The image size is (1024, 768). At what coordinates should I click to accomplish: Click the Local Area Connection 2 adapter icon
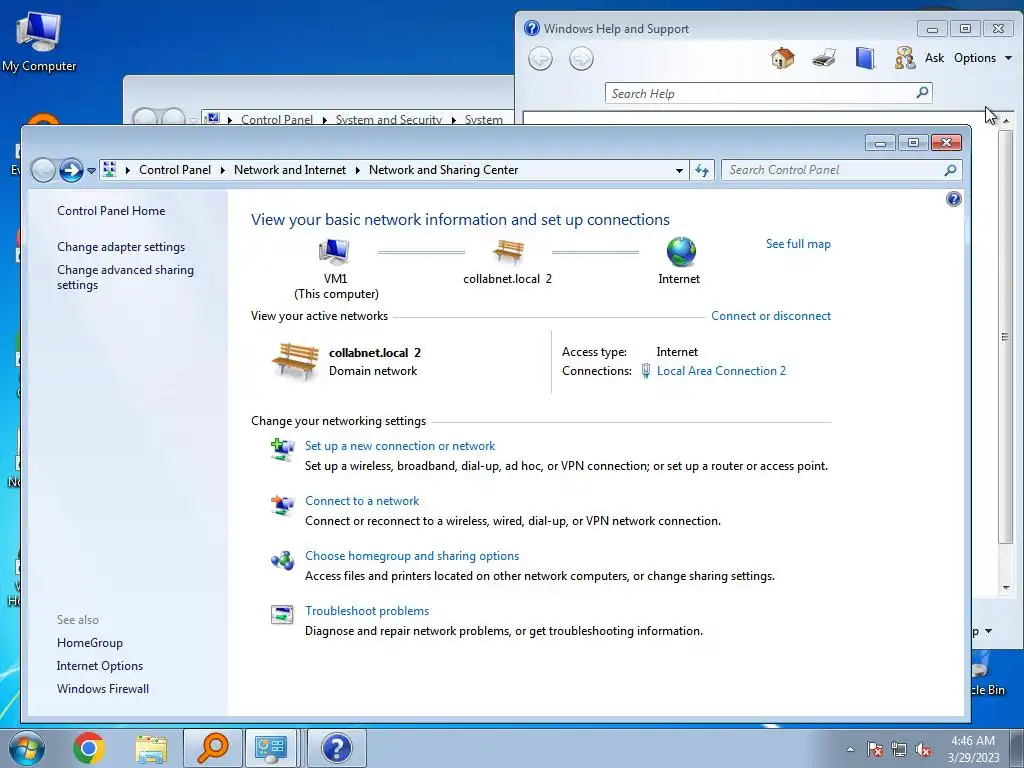point(645,370)
